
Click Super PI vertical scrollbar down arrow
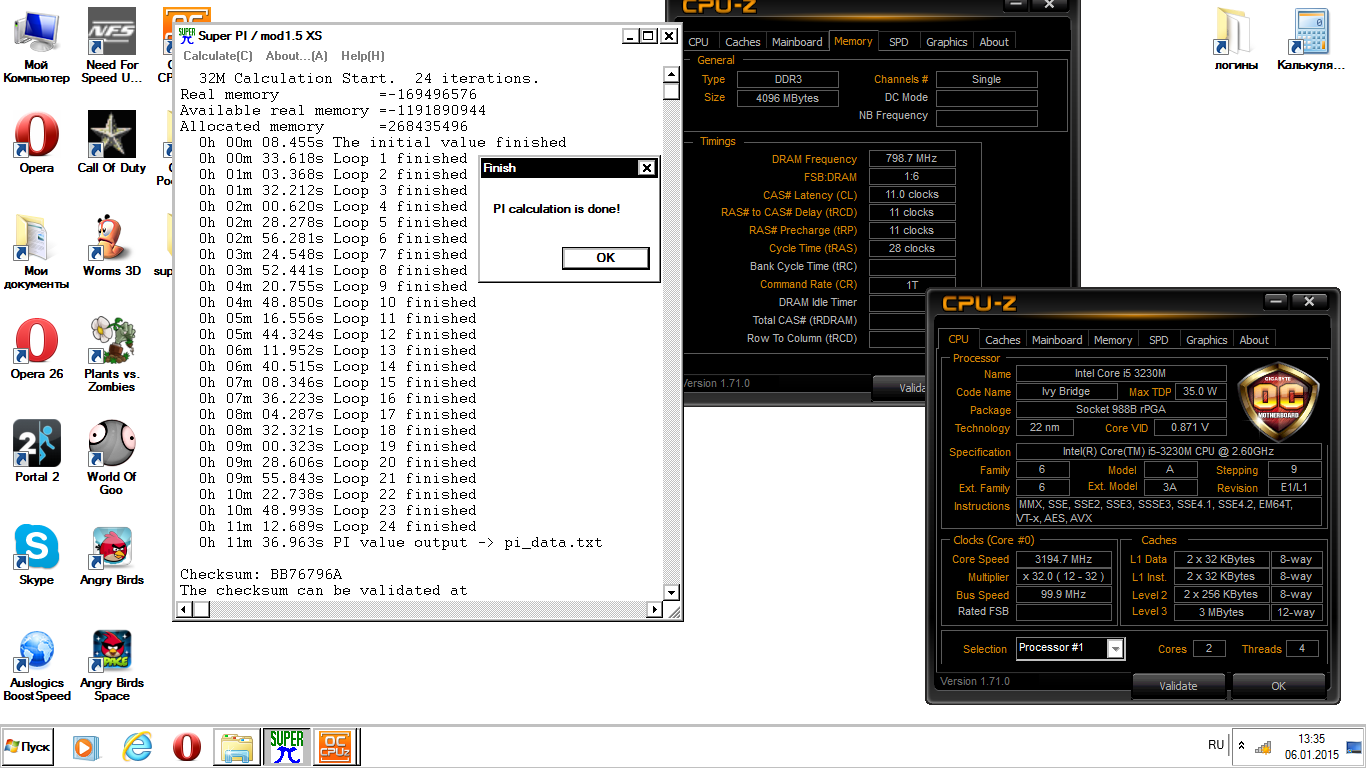point(671,594)
